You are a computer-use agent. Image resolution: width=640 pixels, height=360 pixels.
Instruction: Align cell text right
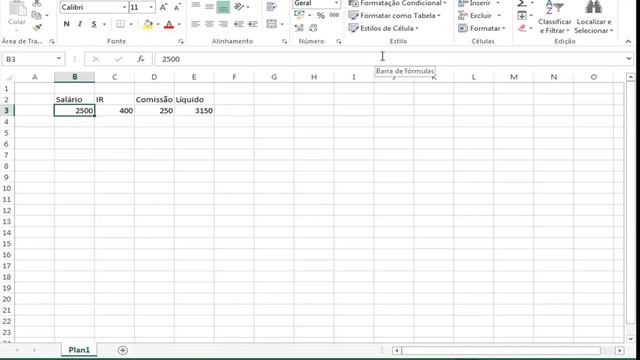coord(223,24)
